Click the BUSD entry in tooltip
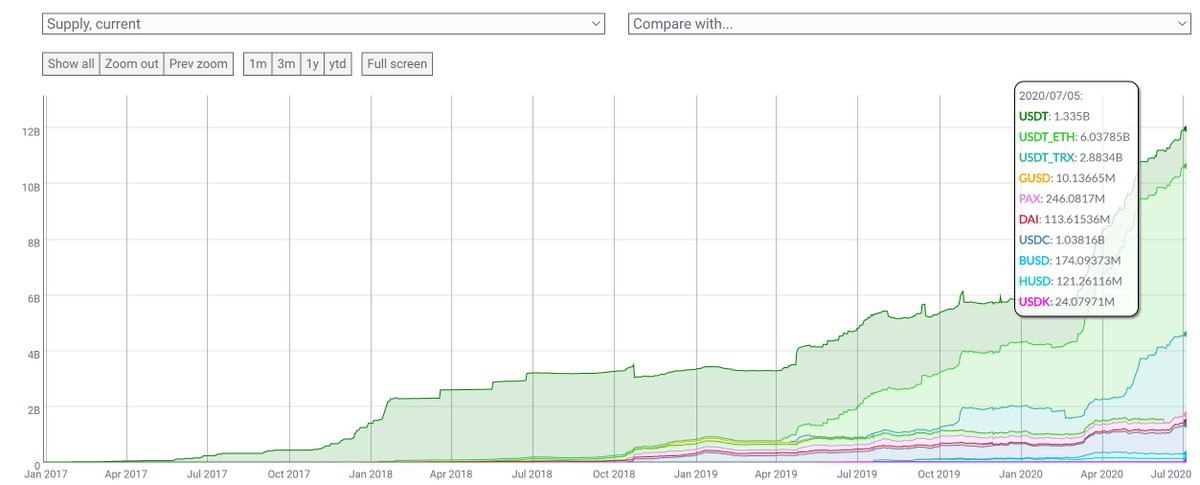 pos(1068,260)
